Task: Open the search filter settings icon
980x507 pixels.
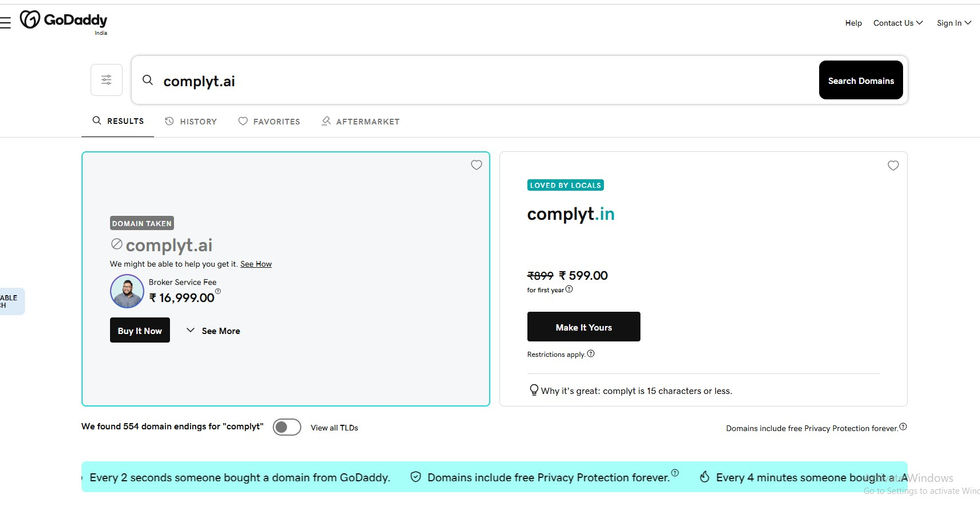Action: coord(106,80)
